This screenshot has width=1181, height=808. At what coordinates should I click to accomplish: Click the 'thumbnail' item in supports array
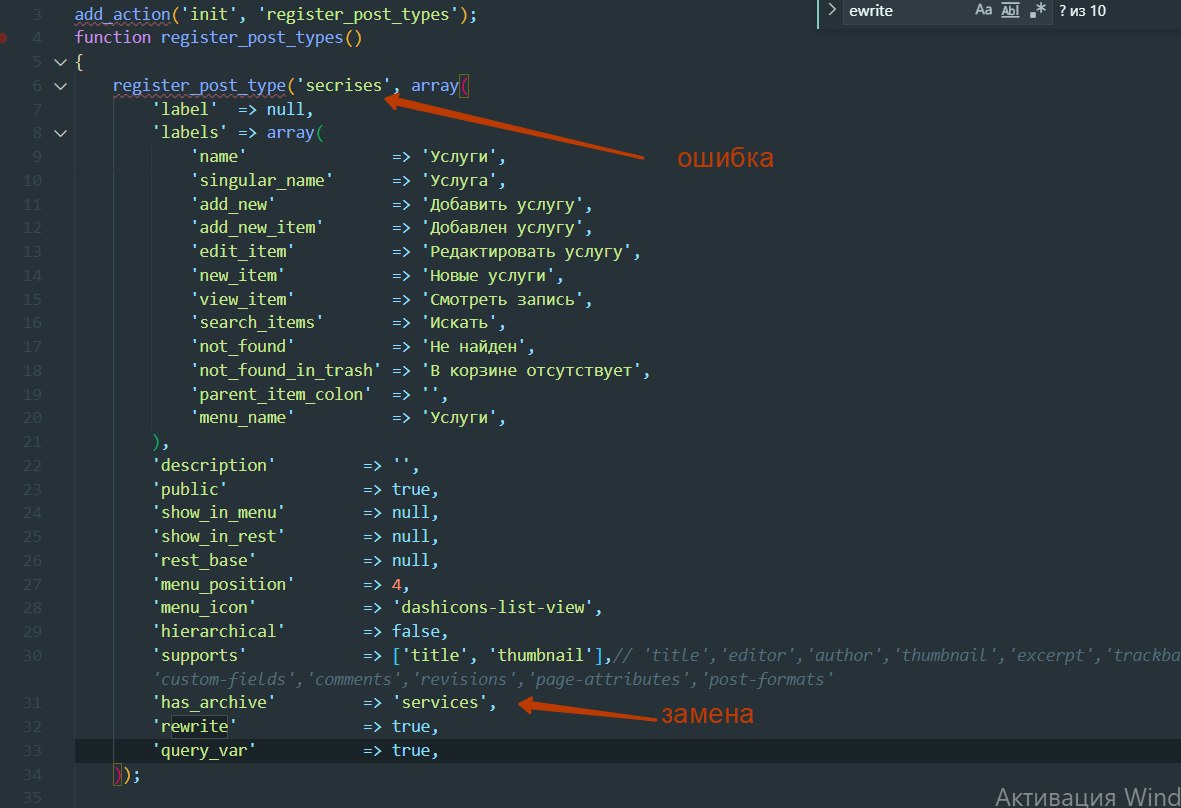pyautogui.click(x=540, y=656)
